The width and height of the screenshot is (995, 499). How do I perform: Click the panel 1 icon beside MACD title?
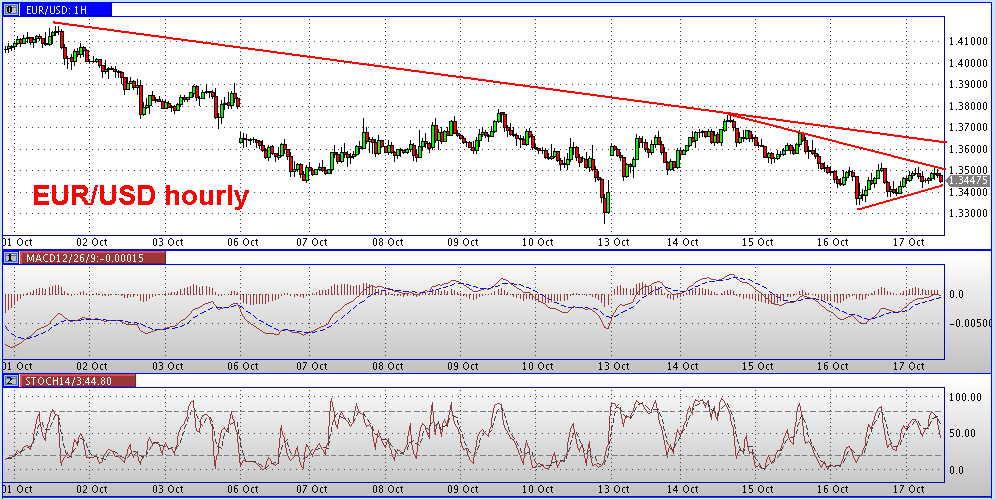(11, 258)
